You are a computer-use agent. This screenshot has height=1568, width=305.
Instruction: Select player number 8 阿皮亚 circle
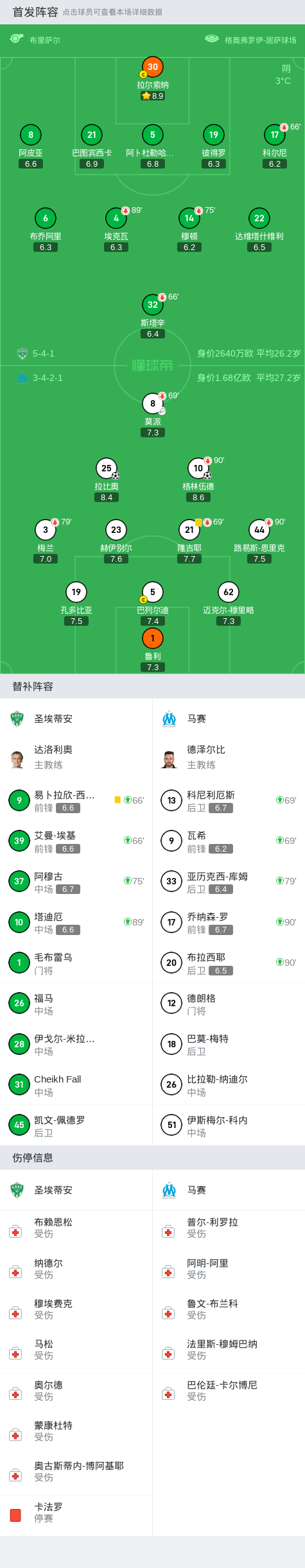tap(31, 135)
